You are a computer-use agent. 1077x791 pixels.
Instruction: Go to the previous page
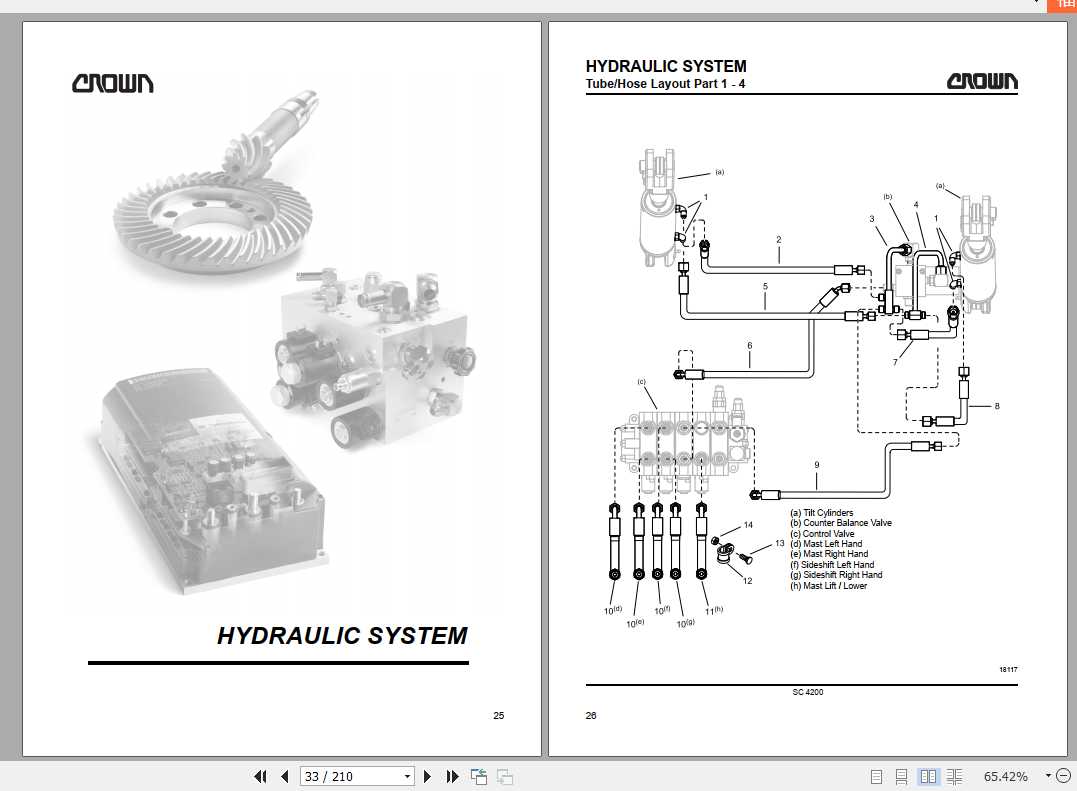click(x=284, y=777)
